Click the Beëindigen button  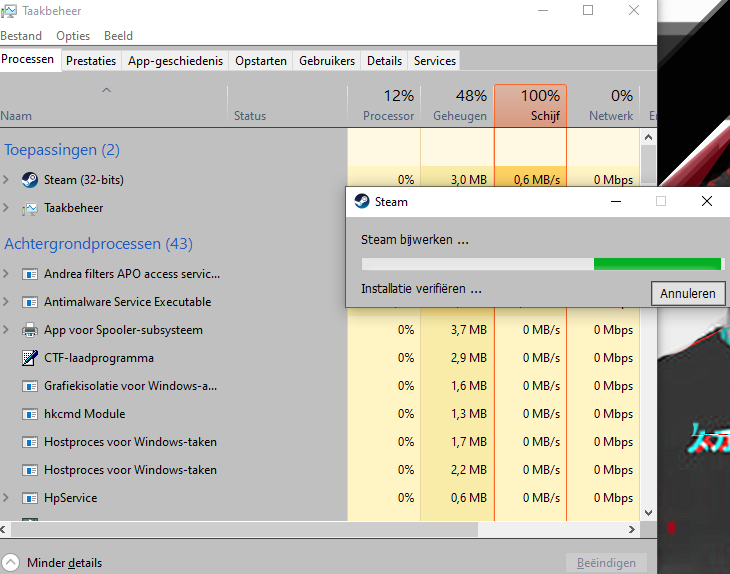pos(606,563)
